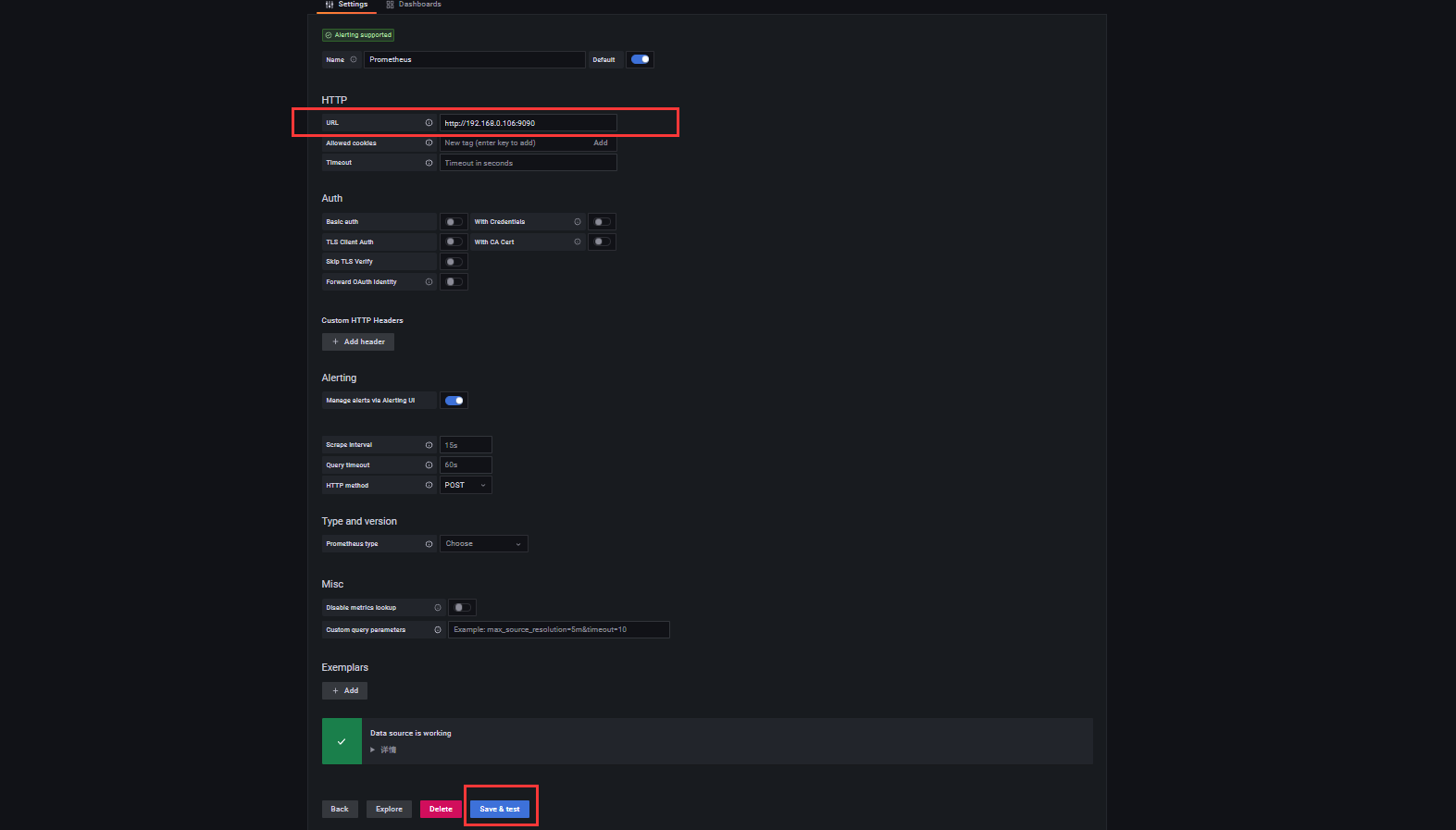Click the Name info icon
The image size is (1456, 830).
[x=354, y=59]
